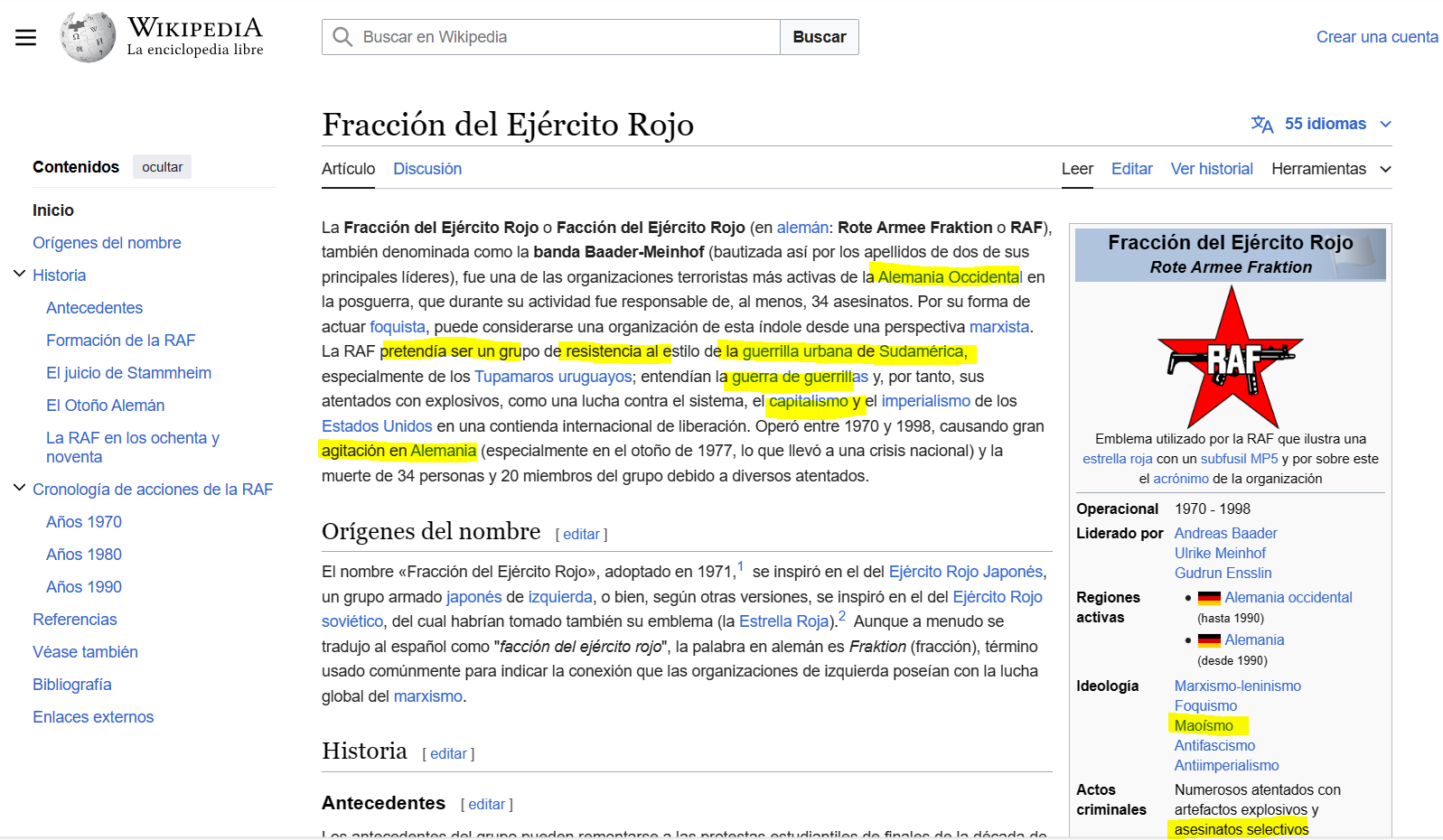Open the izquierda link
The height and width of the screenshot is (840, 1443).
[x=560, y=597]
